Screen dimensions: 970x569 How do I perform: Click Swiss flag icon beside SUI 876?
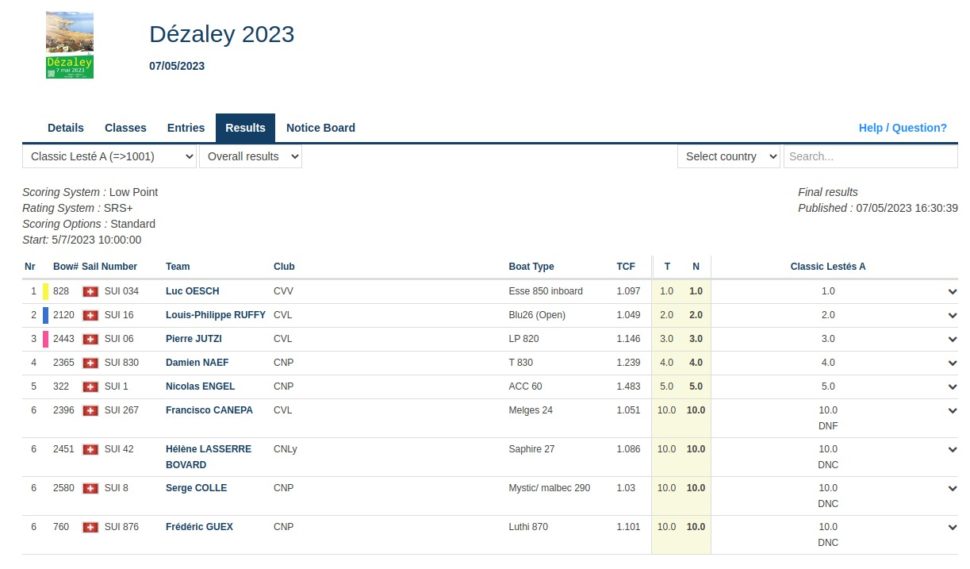coord(91,527)
